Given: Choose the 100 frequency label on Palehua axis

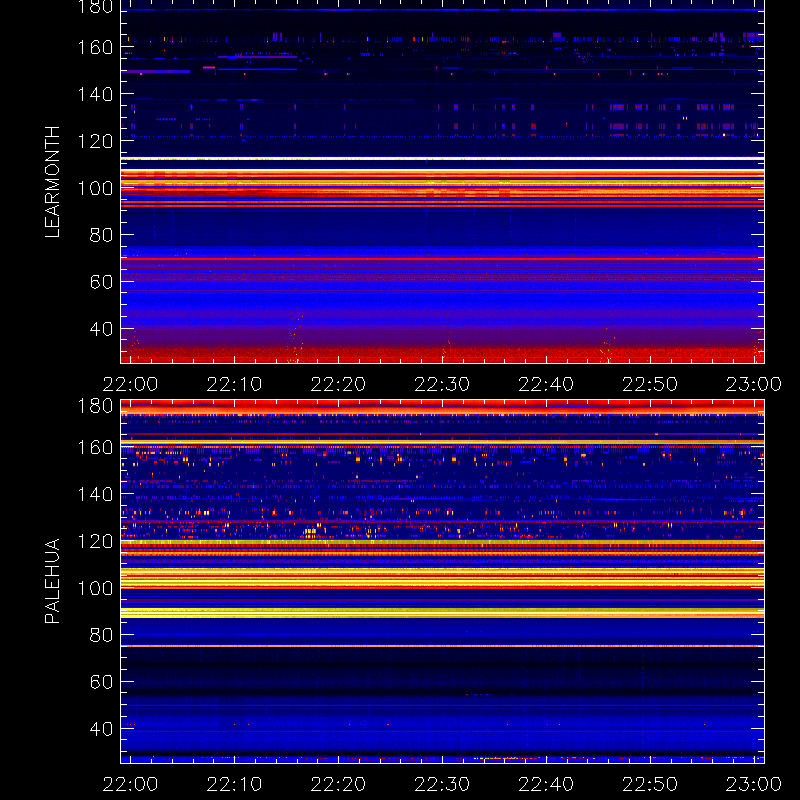Looking at the screenshot, I should 95,588.
